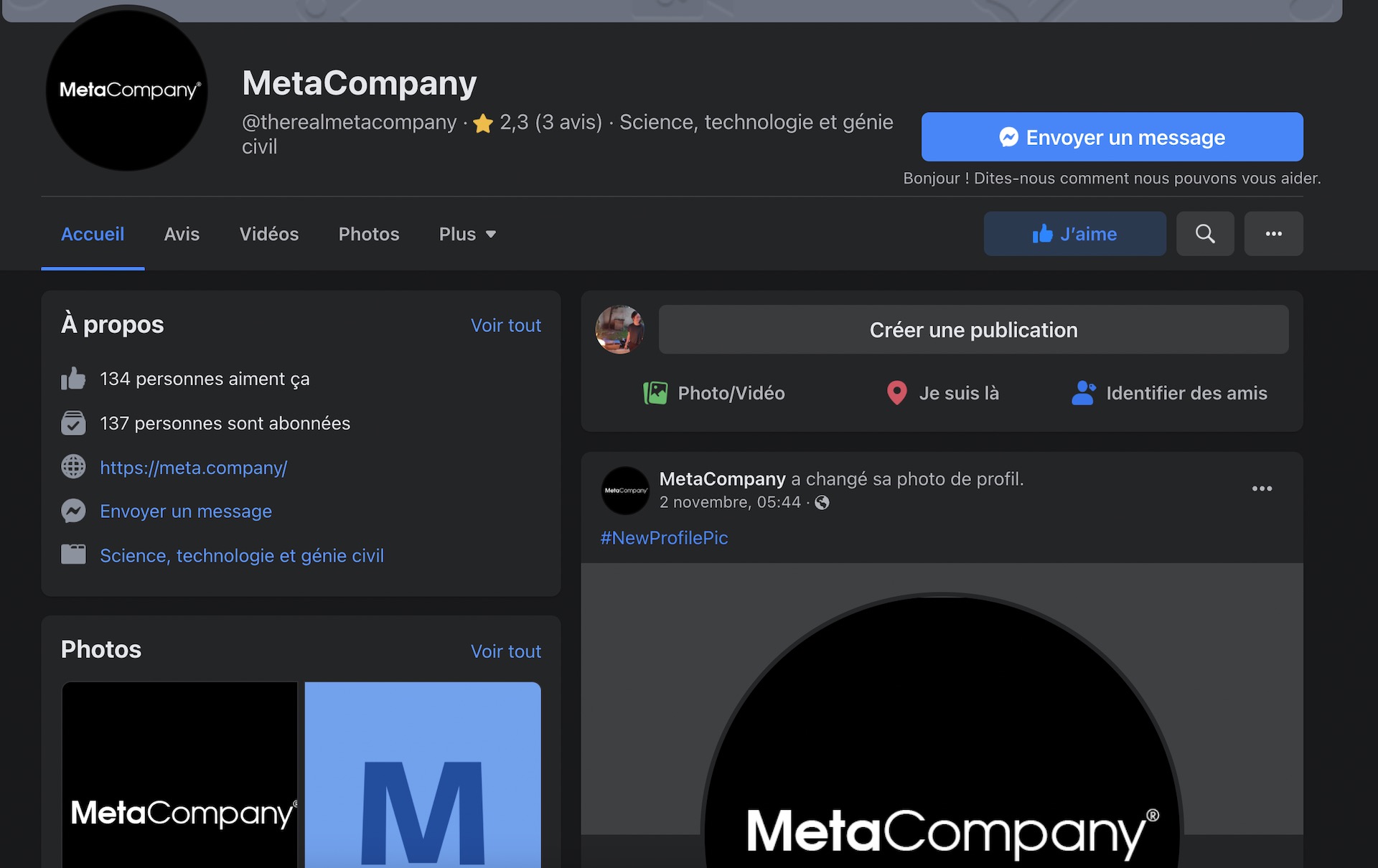Switch to the Accueil tab

[93, 234]
